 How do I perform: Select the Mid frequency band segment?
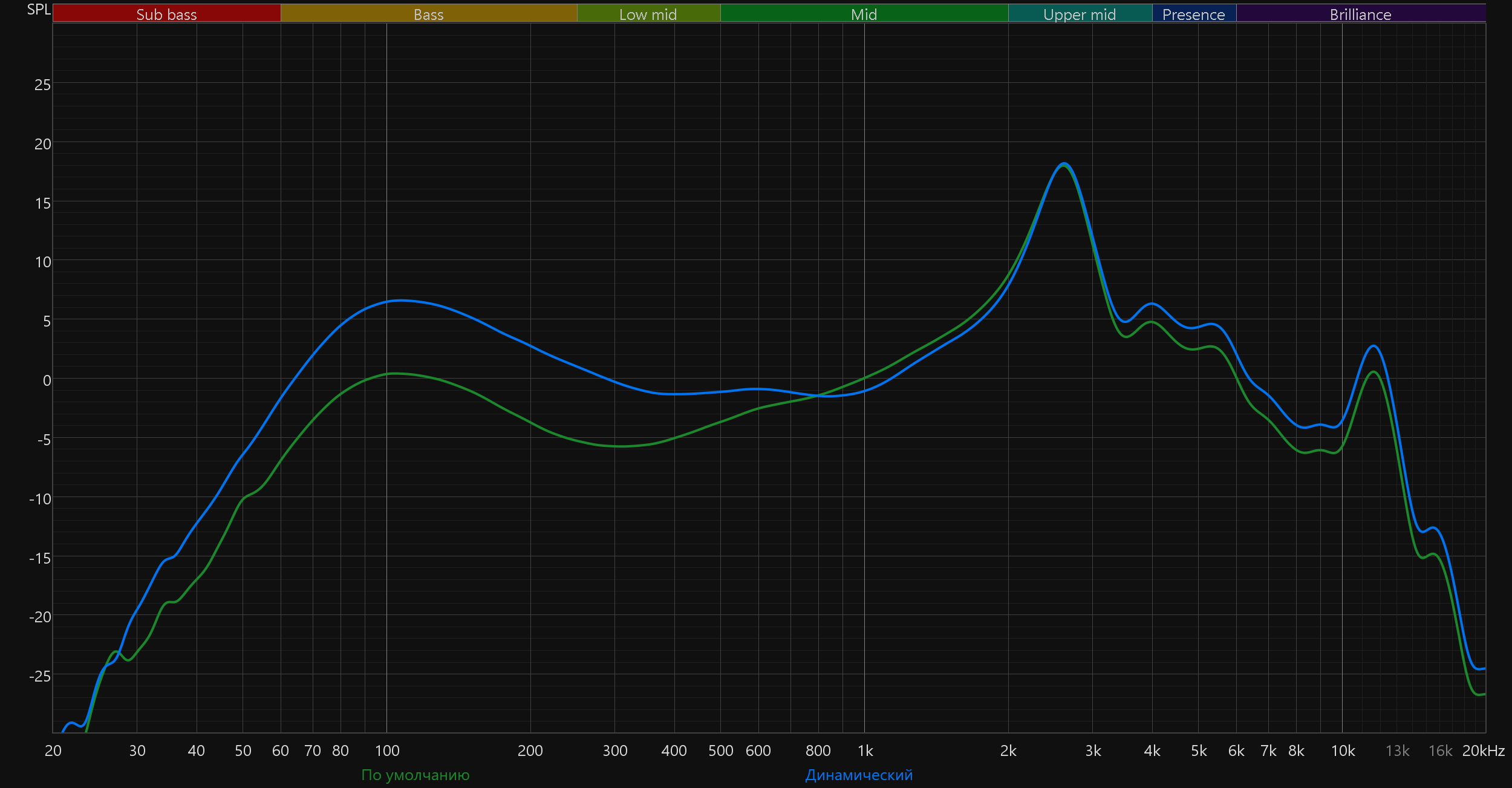point(864,14)
